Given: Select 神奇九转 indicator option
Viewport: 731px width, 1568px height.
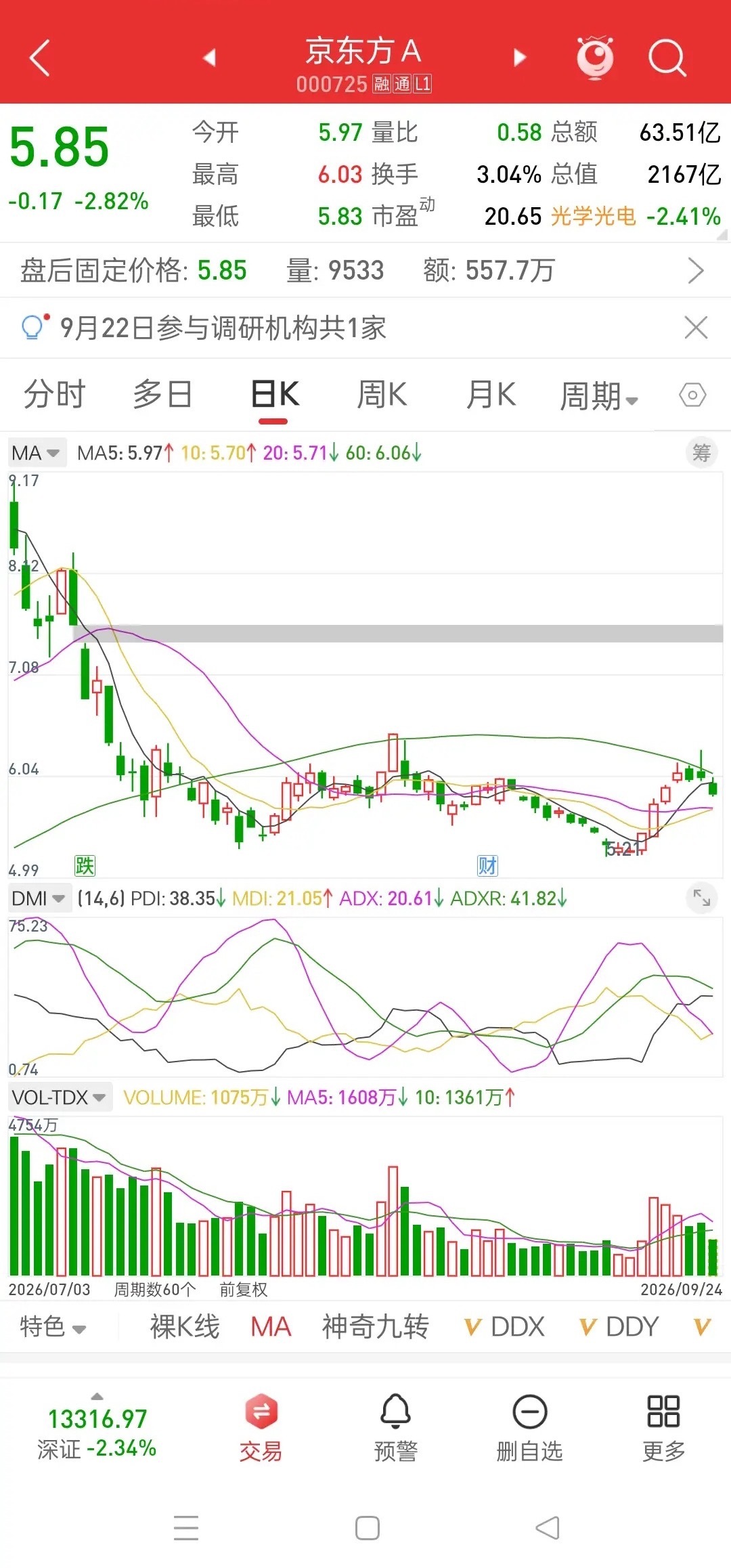Looking at the screenshot, I should pyautogui.click(x=376, y=1327).
